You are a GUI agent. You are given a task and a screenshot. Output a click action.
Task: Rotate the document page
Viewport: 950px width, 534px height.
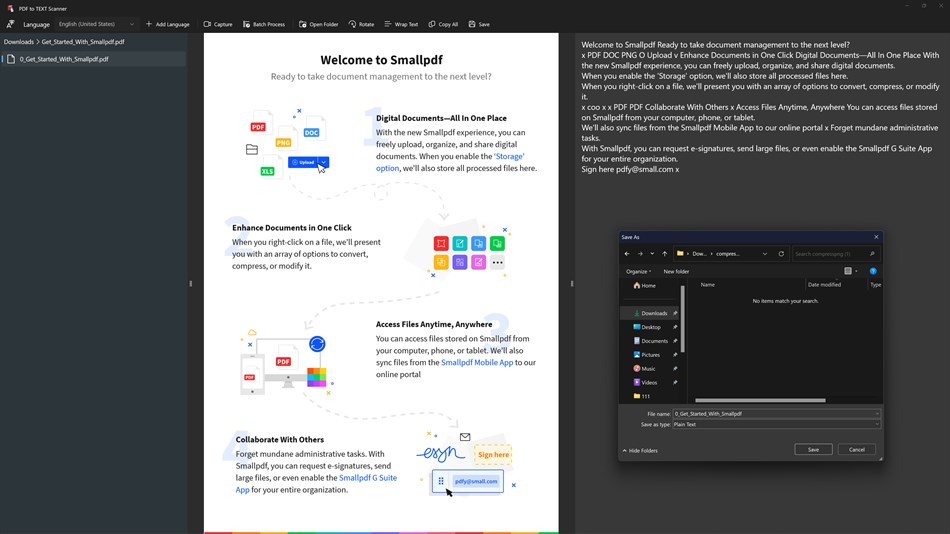point(361,24)
